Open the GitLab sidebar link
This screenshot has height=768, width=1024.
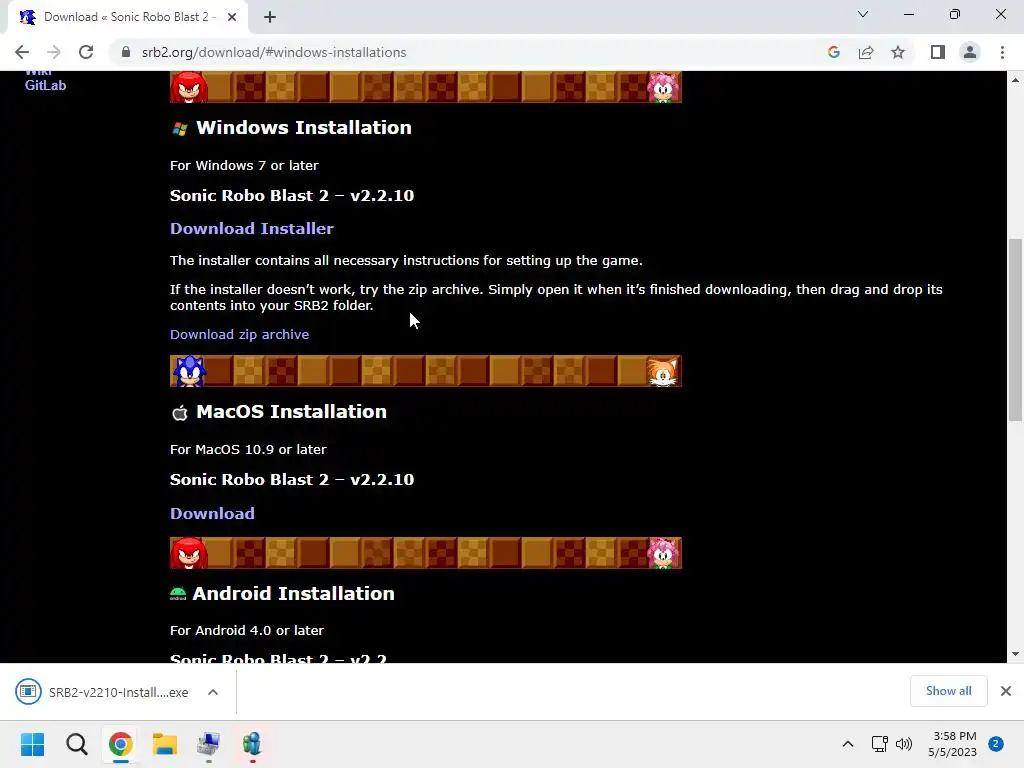coord(45,85)
